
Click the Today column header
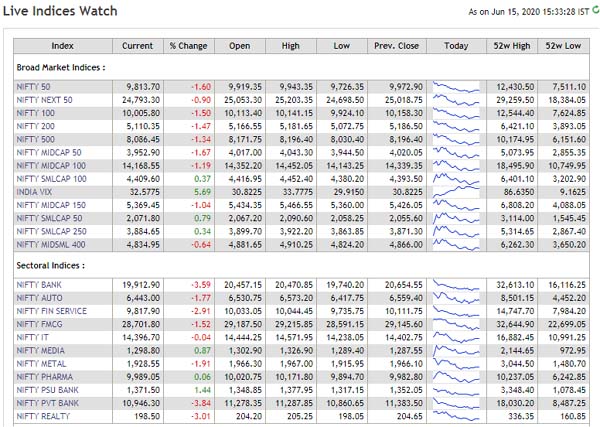[x=456, y=46]
